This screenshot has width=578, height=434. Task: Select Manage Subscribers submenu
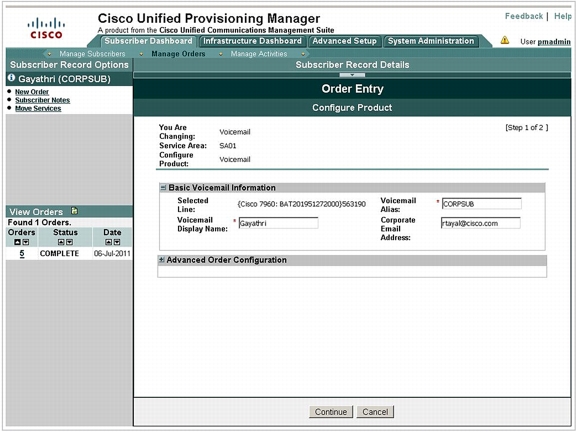92,54
